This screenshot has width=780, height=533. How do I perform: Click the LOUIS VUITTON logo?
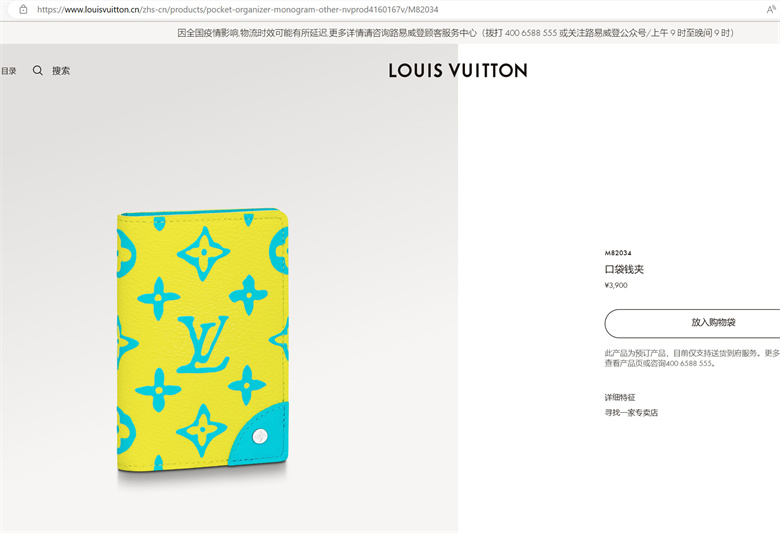pyautogui.click(x=458, y=71)
